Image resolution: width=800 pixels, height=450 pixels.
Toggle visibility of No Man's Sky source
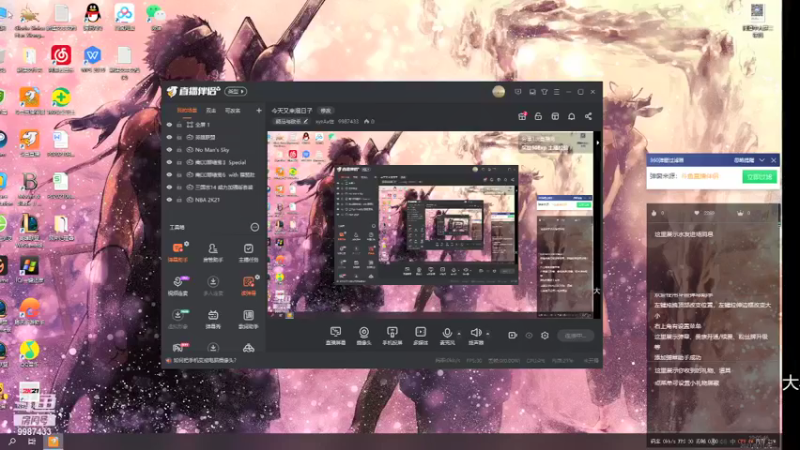[x=169, y=150]
